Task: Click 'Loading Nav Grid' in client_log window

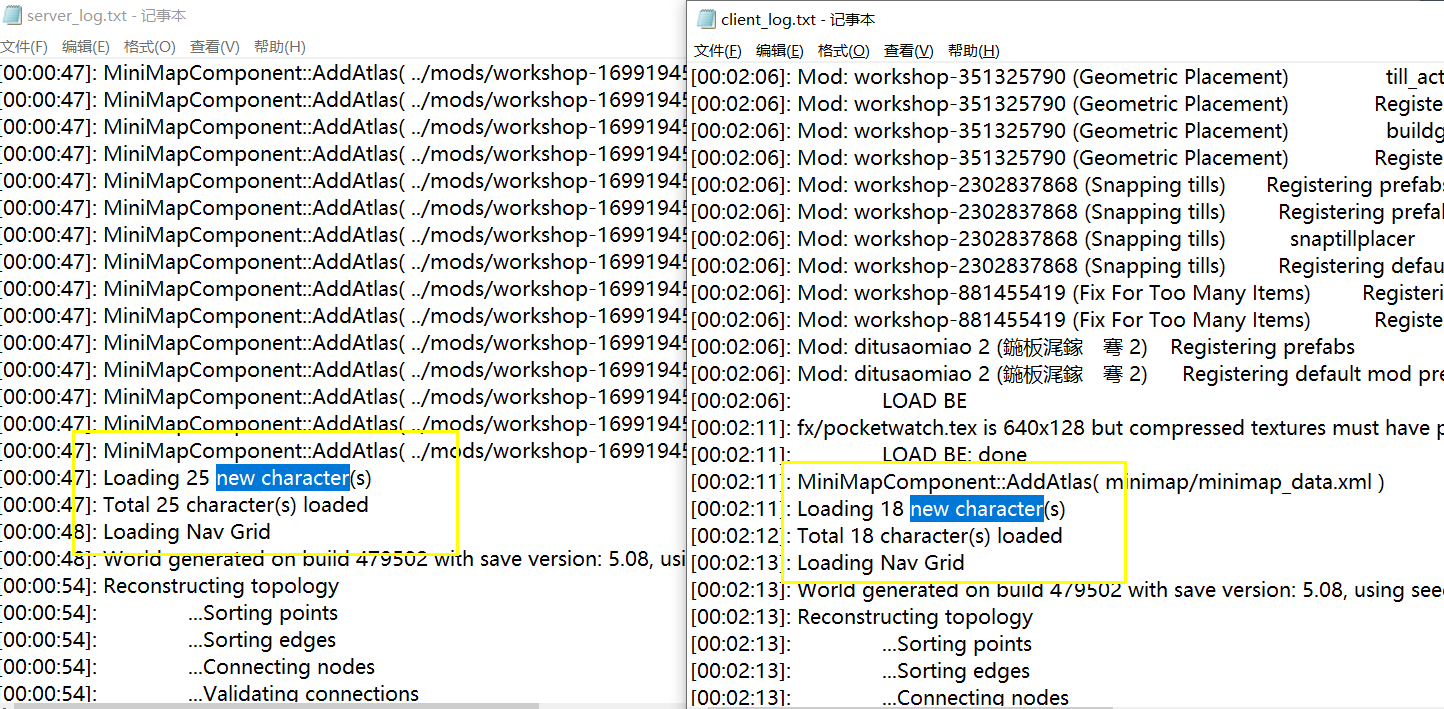Action: click(828, 563)
